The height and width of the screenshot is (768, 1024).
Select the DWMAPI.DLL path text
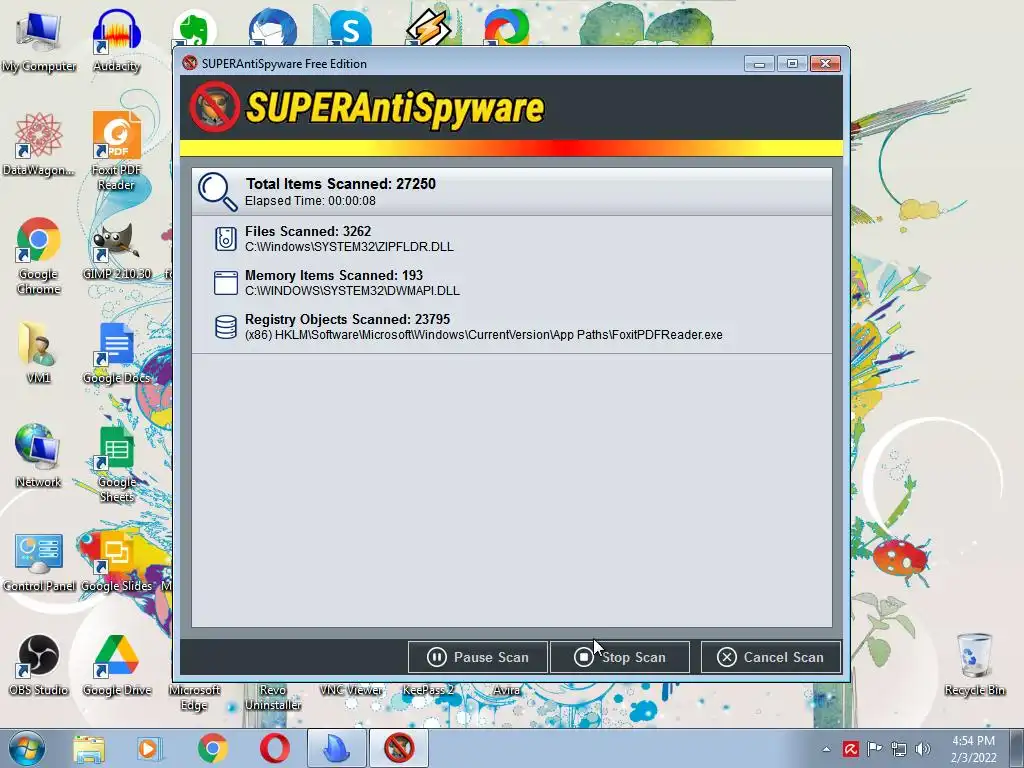point(352,291)
